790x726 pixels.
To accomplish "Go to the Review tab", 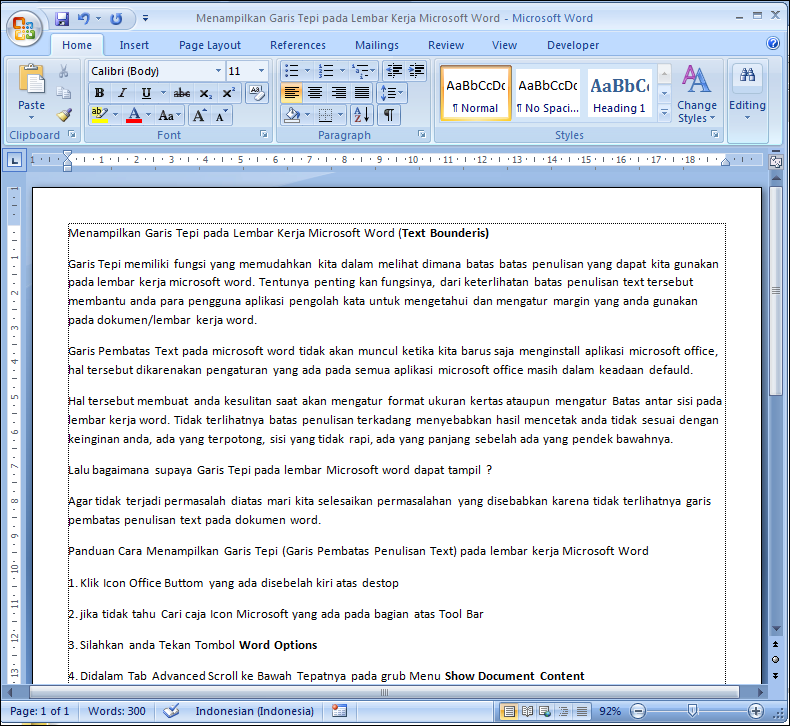I will pos(446,45).
